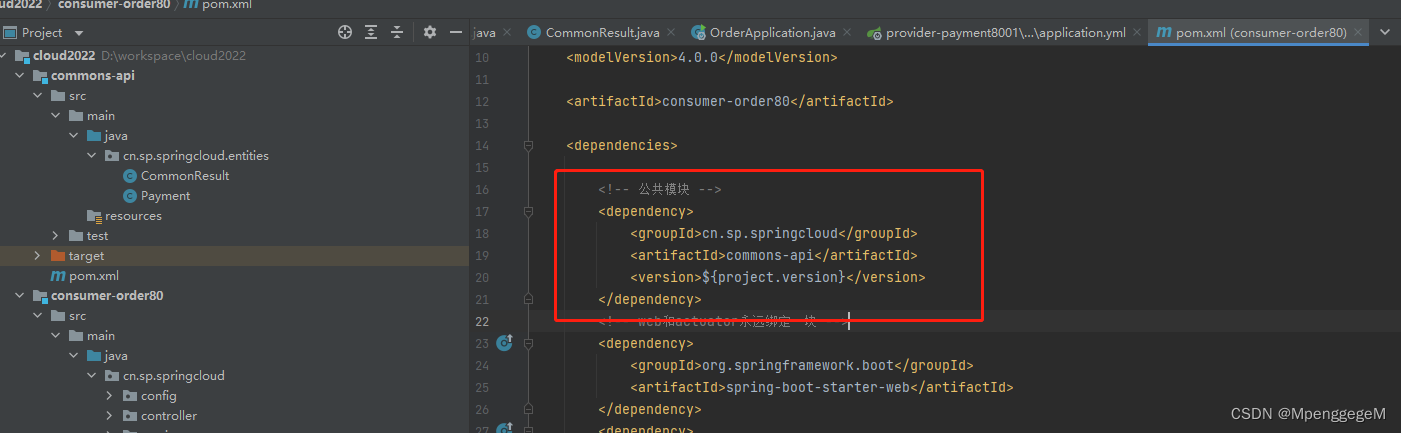
Task: Click consumer-order80 artifactId on line 12
Action: pyautogui.click(x=726, y=101)
